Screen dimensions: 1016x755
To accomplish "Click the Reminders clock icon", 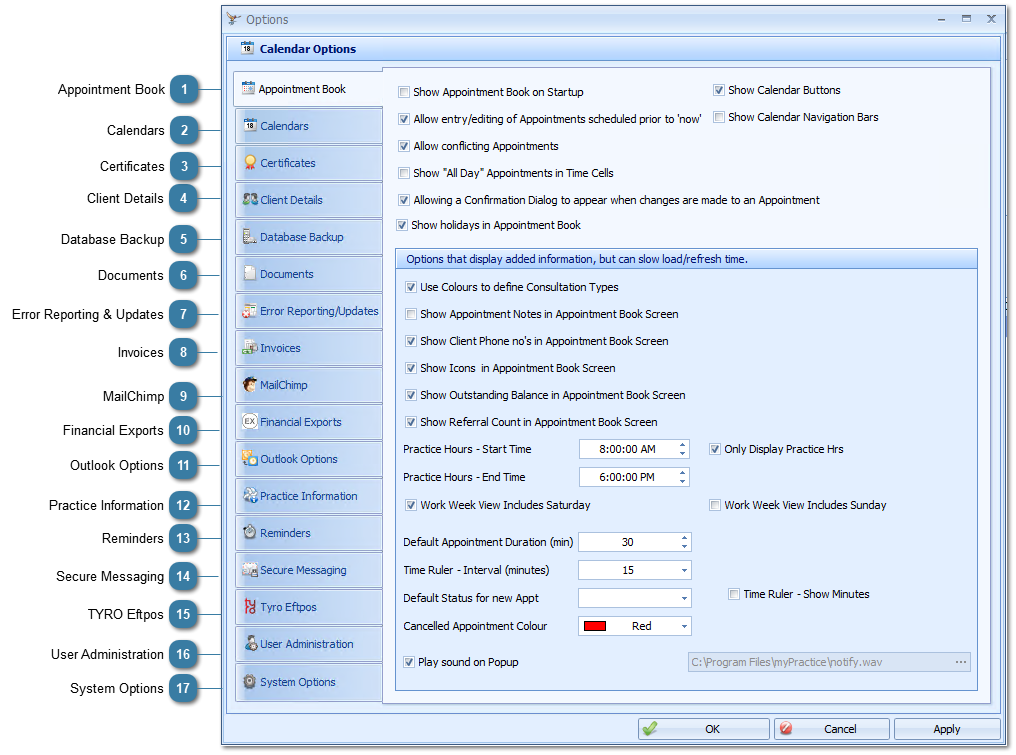I will [250, 533].
